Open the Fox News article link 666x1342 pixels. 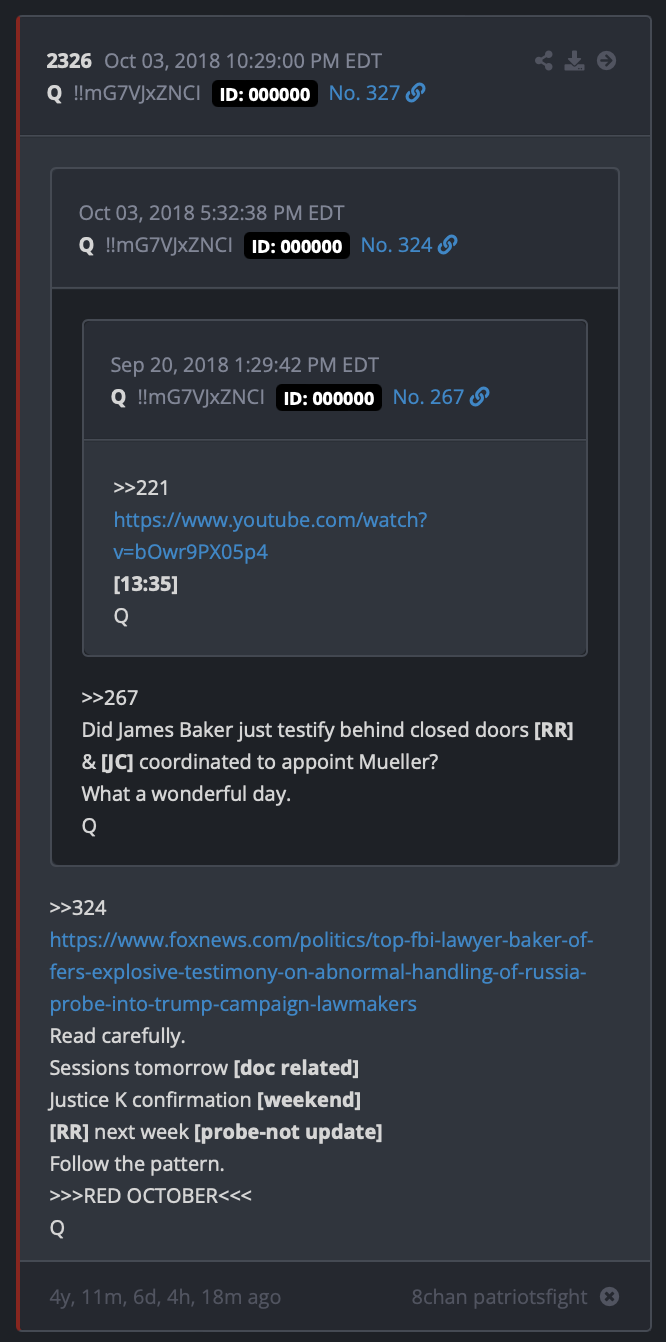tap(322, 972)
